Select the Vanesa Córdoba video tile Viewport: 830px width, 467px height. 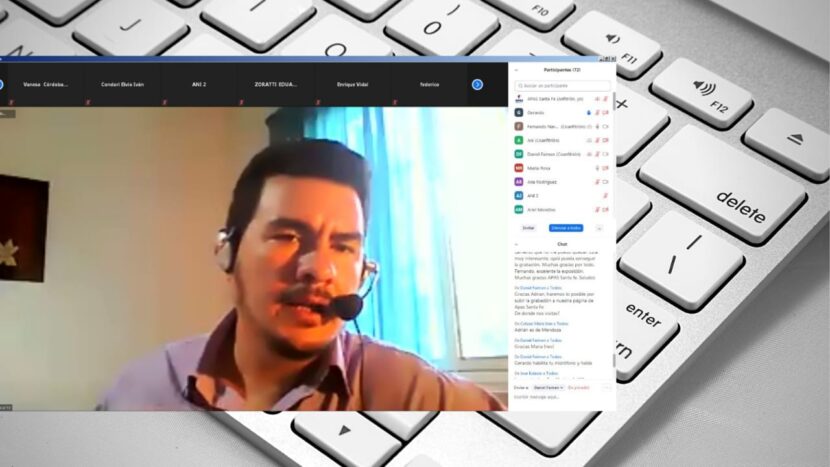[x=47, y=85]
